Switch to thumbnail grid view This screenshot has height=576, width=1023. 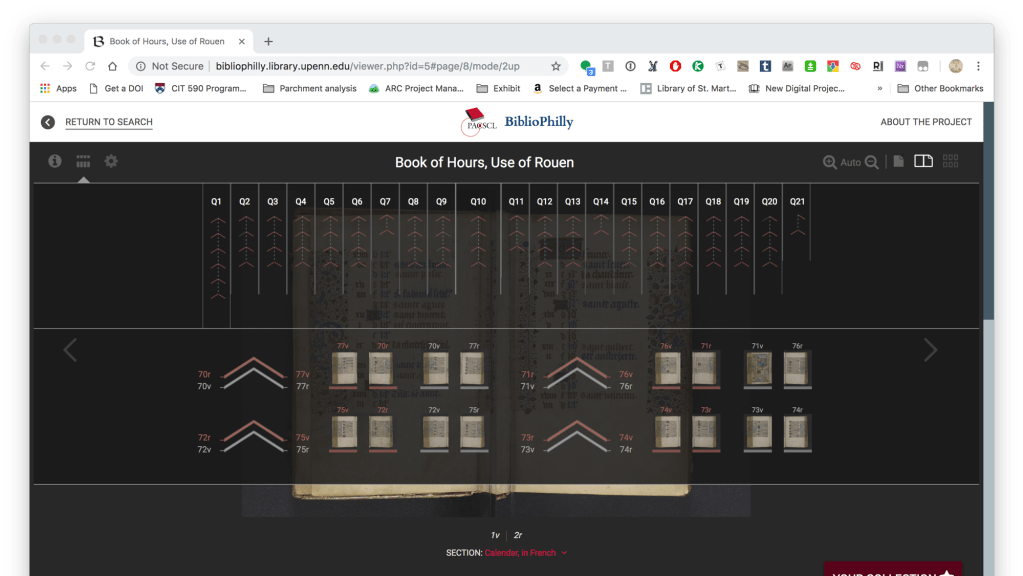tap(951, 161)
